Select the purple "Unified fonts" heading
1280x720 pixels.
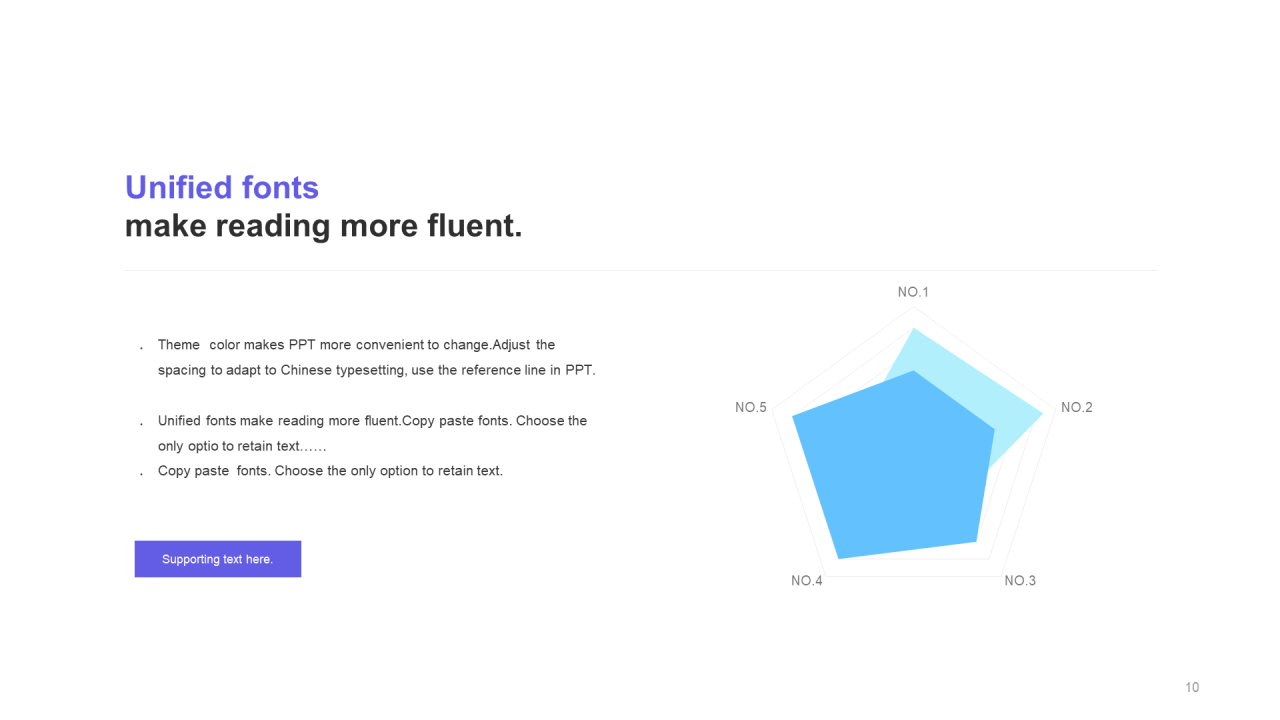[x=222, y=188]
